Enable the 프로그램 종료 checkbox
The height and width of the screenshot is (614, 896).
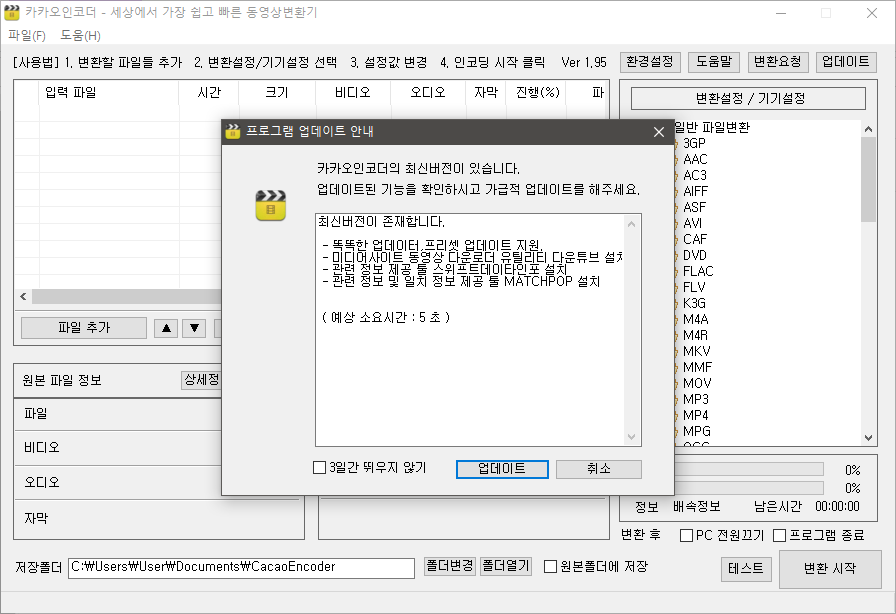point(779,536)
